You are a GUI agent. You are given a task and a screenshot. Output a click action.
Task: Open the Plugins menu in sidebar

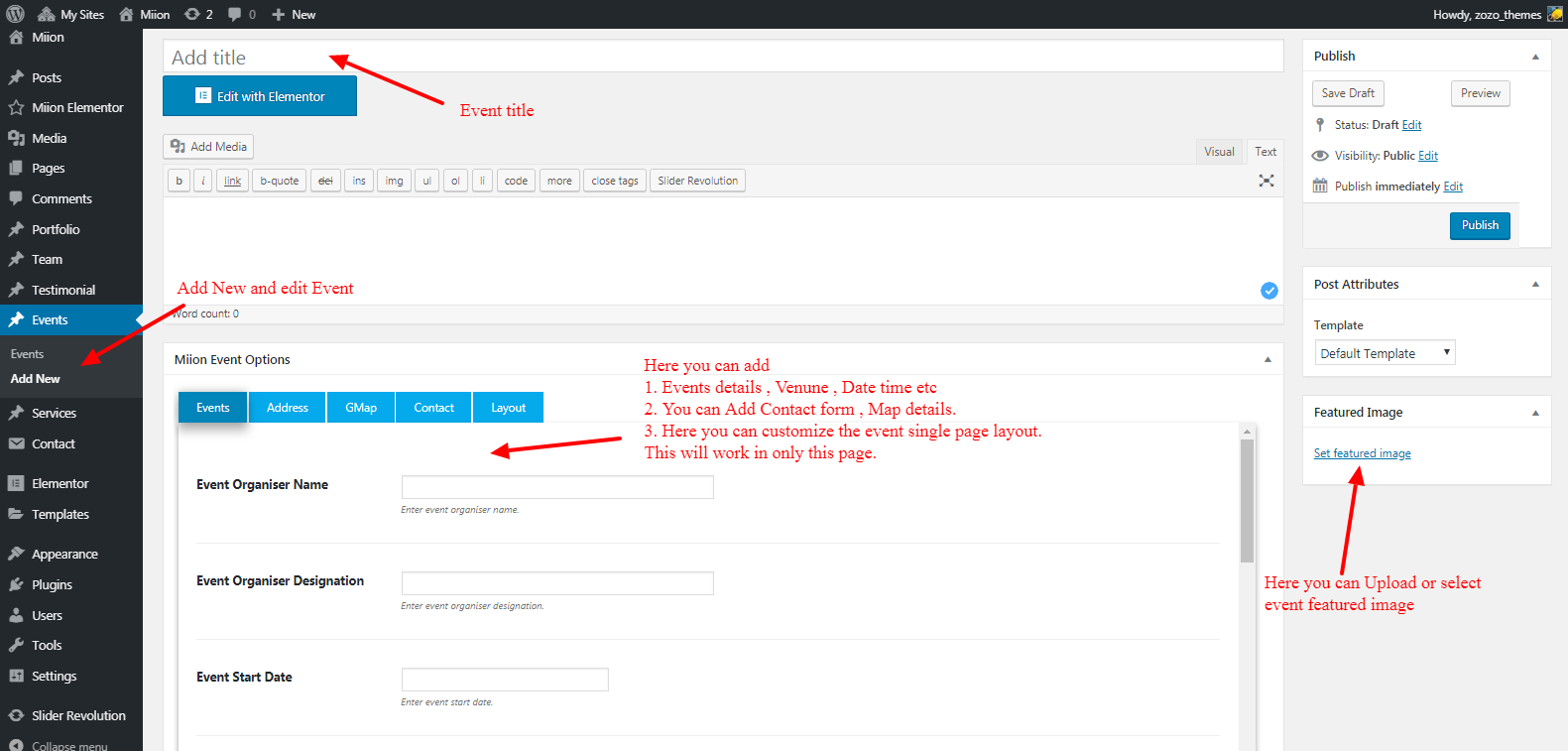(52, 584)
